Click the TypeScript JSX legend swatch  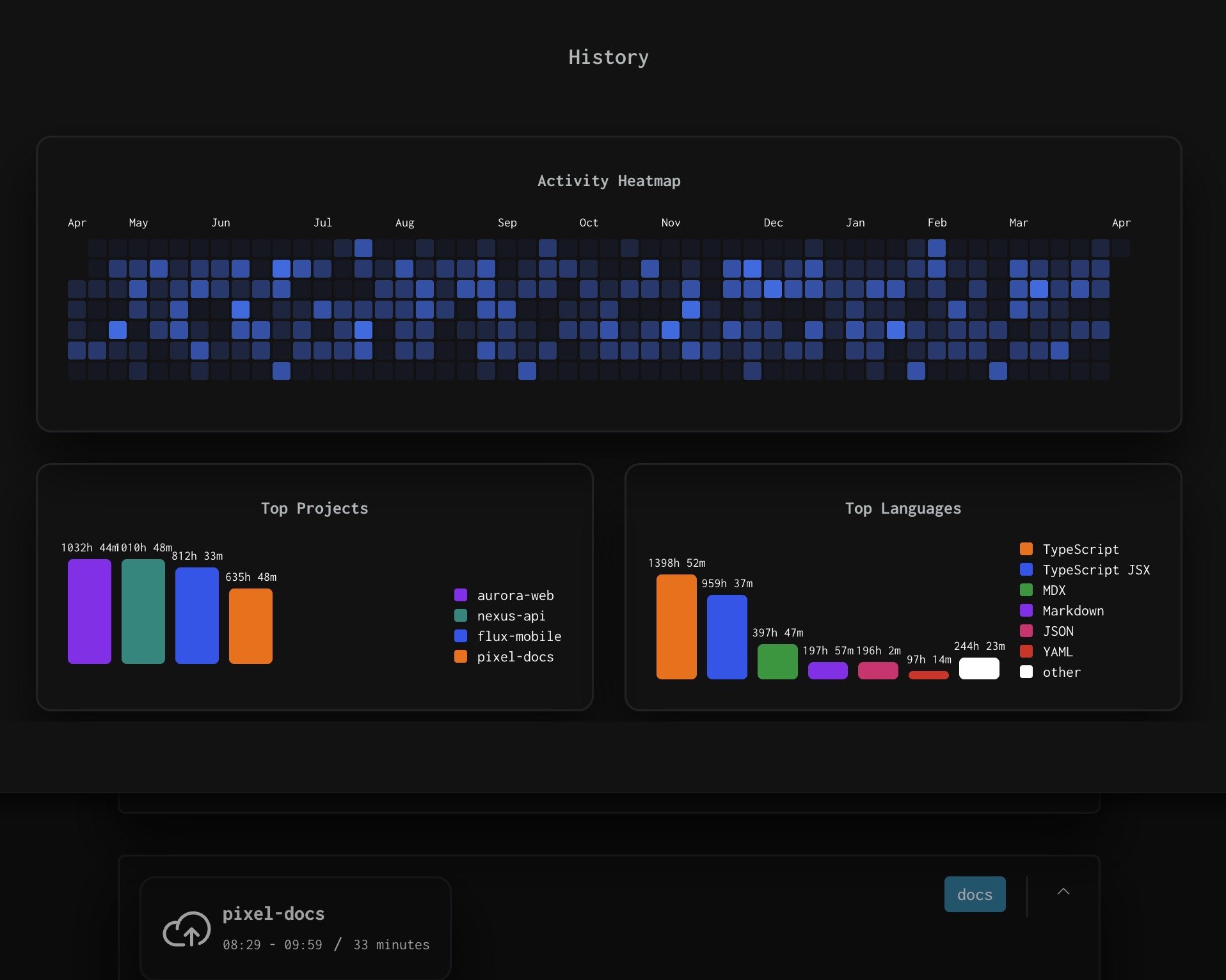click(x=1026, y=569)
